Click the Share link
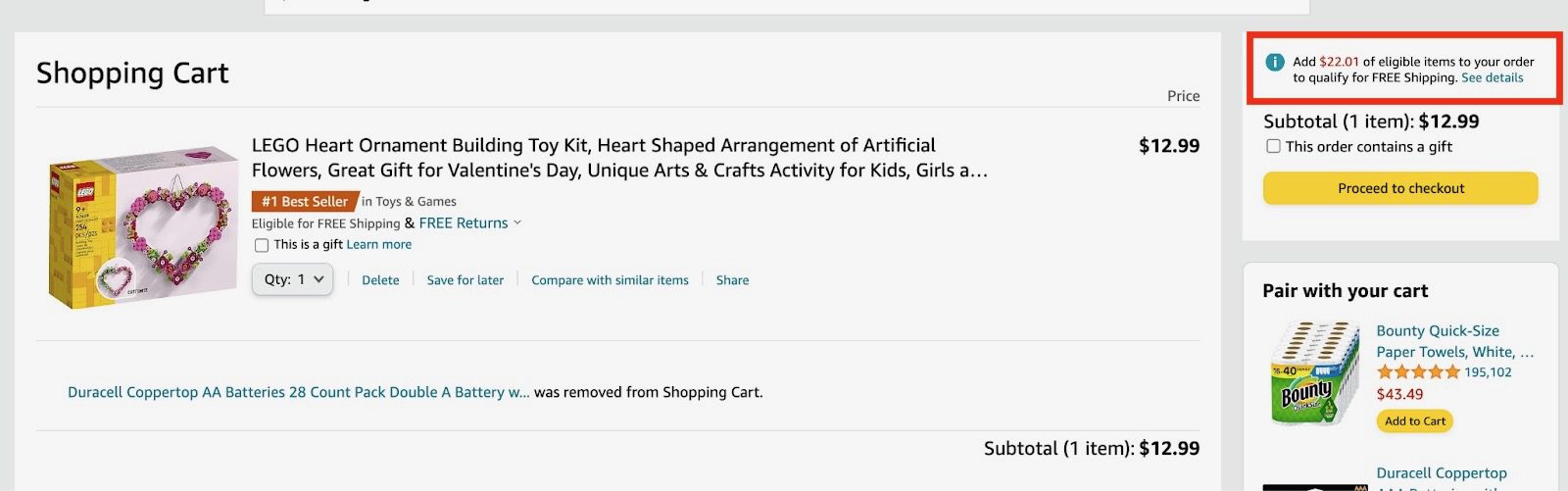This screenshot has width=1568, height=491. pyautogui.click(x=732, y=280)
